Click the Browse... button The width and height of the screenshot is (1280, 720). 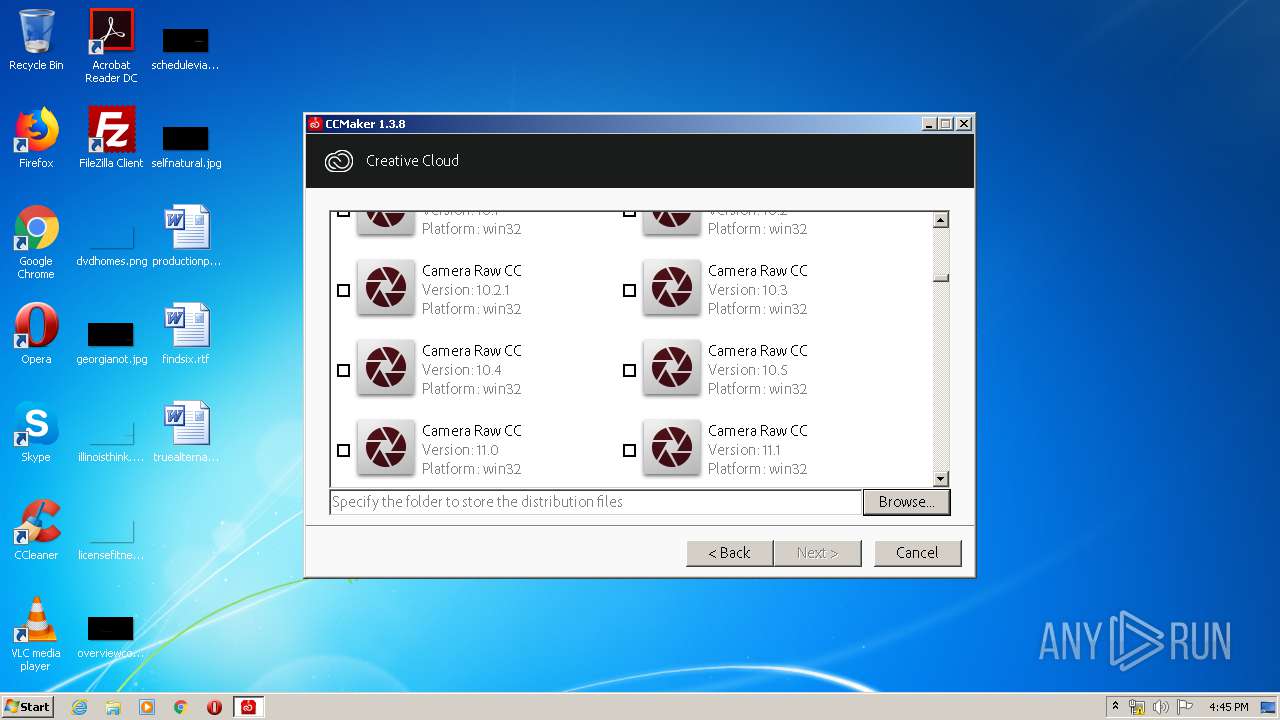906,502
